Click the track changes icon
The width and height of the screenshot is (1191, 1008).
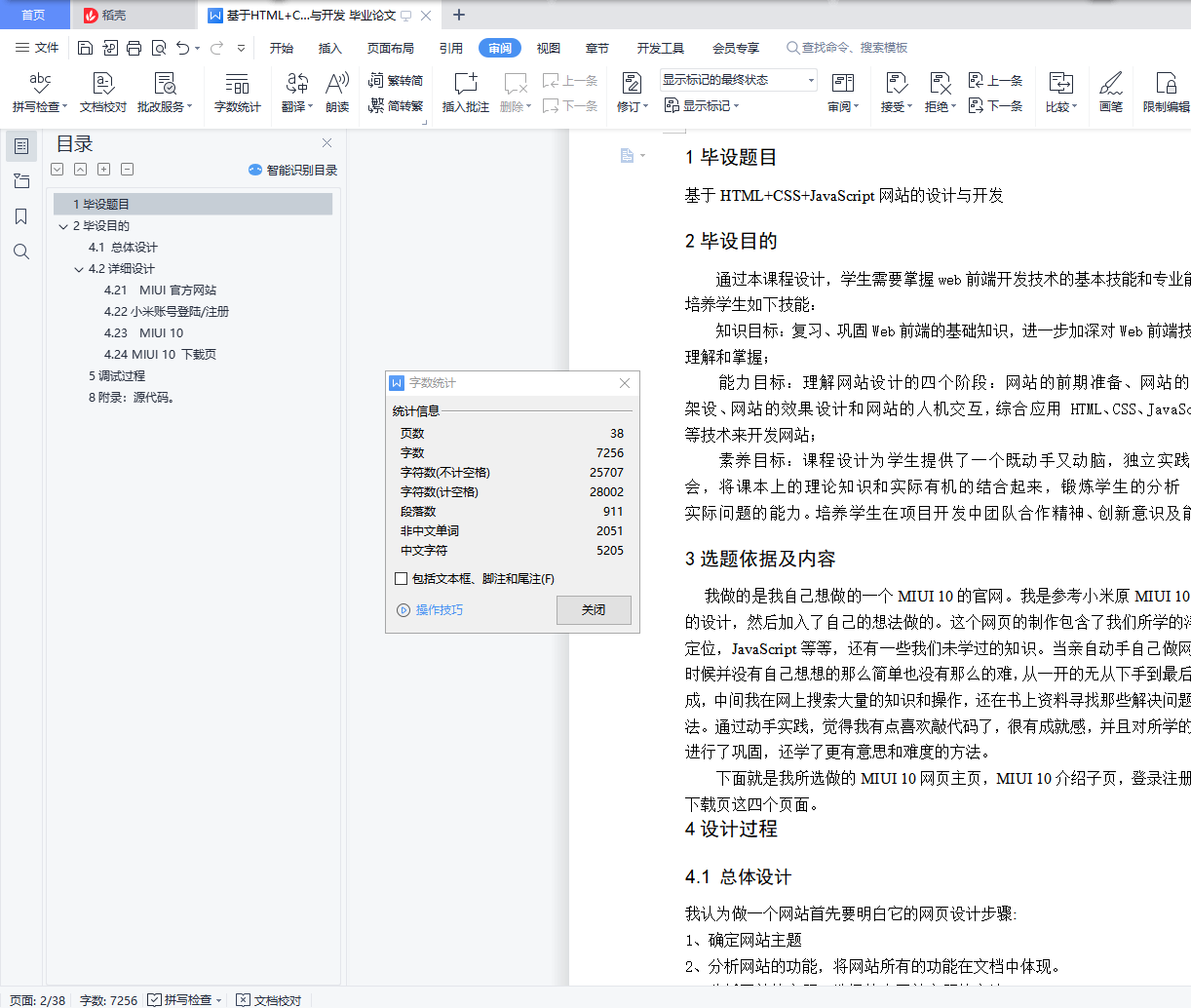pos(632,83)
